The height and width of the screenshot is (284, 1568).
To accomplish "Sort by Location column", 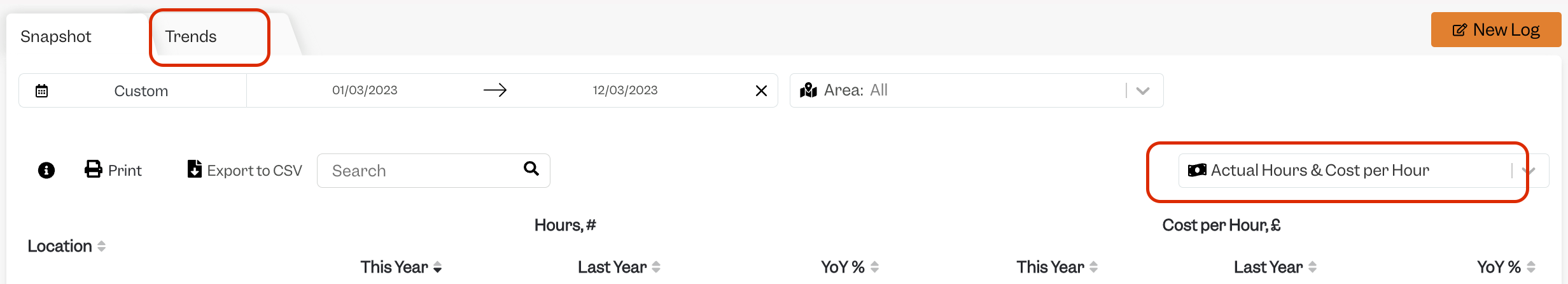I will [x=66, y=246].
